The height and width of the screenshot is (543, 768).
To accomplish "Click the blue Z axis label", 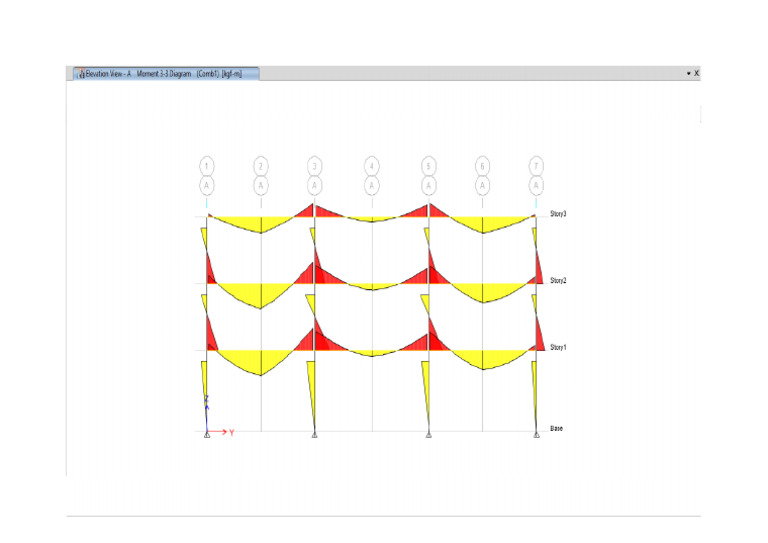I will pos(207,398).
